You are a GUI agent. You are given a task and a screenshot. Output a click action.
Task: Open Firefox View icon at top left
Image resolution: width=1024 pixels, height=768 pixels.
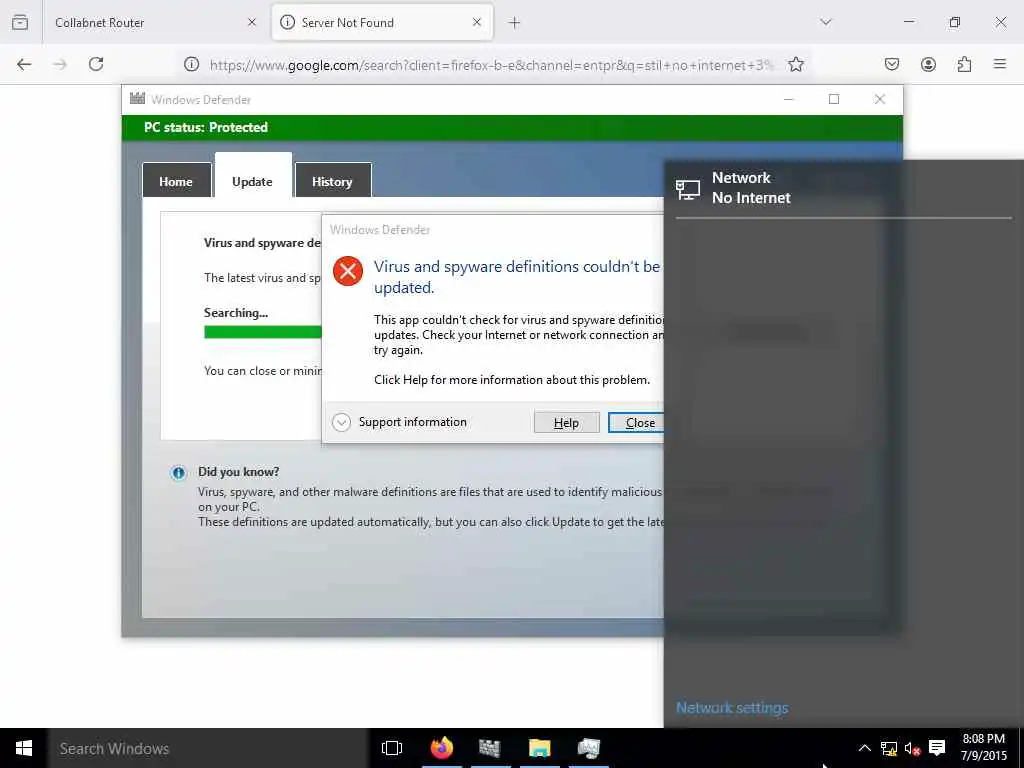[20, 22]
